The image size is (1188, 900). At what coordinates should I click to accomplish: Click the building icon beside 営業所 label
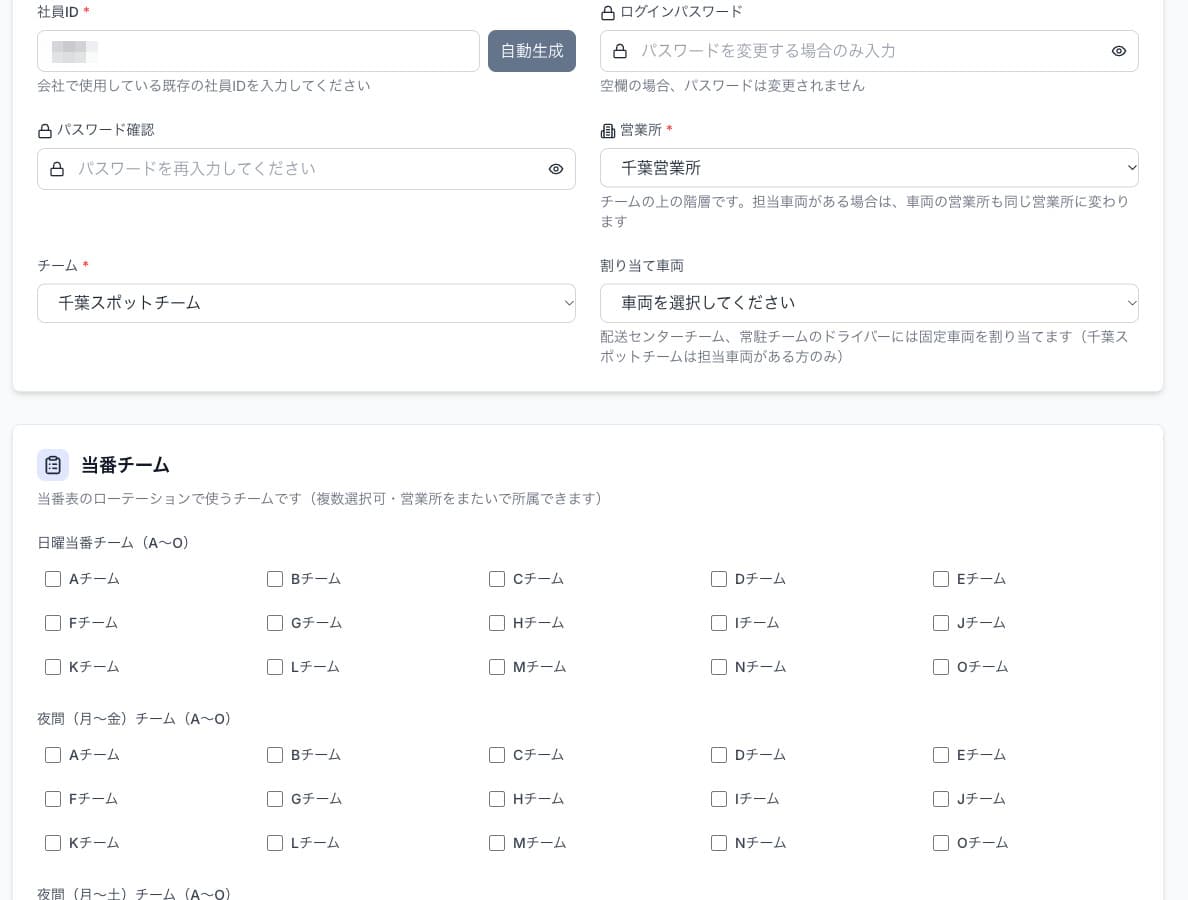tap(608, 131)
